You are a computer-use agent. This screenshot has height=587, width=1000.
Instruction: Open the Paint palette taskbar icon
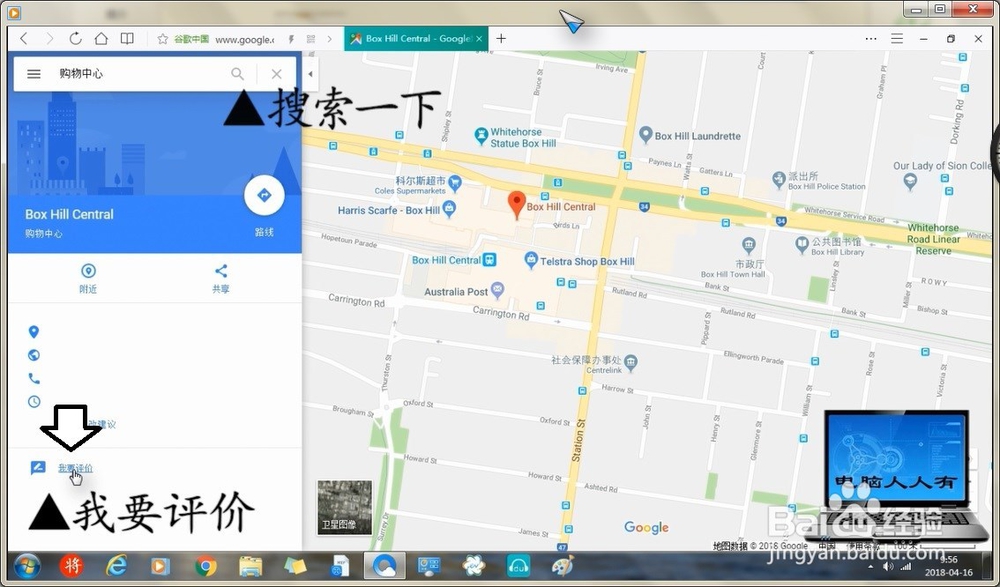click(562, 566)
